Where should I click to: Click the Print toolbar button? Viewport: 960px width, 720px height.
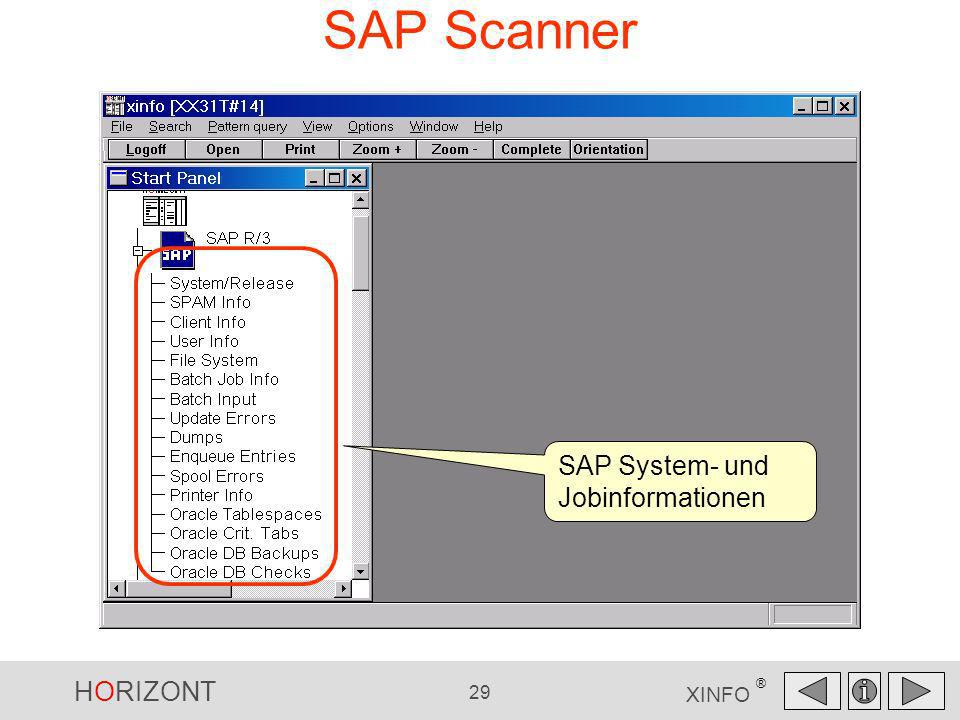[300, 149]
